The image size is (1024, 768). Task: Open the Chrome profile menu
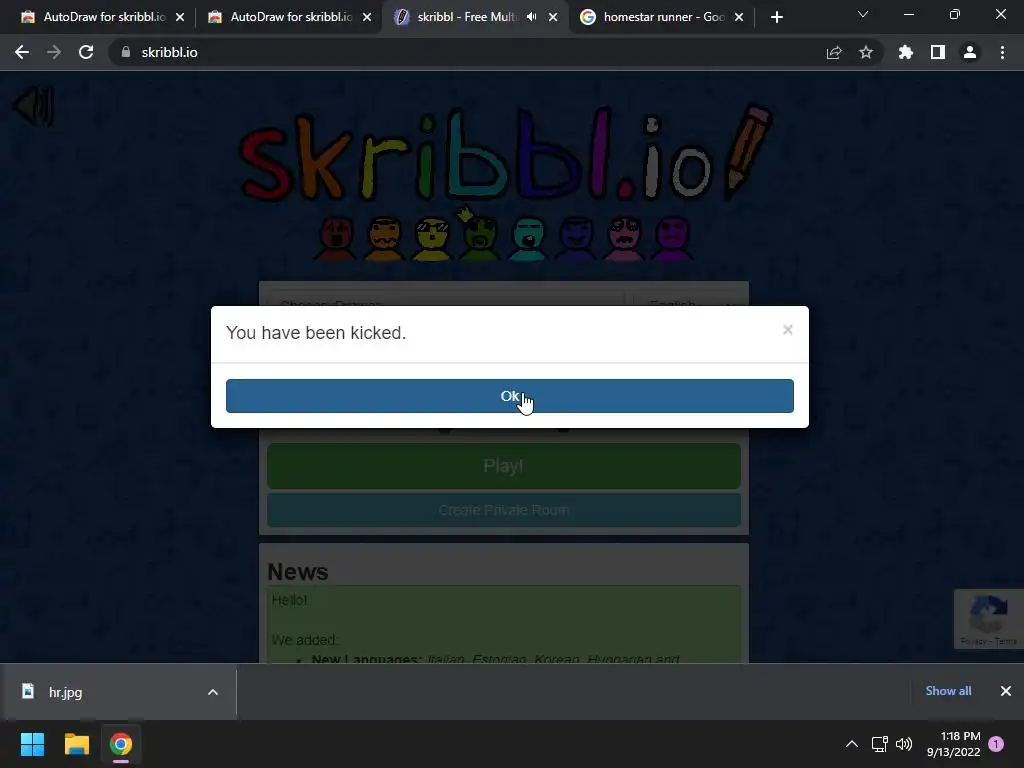click(970, 52)
